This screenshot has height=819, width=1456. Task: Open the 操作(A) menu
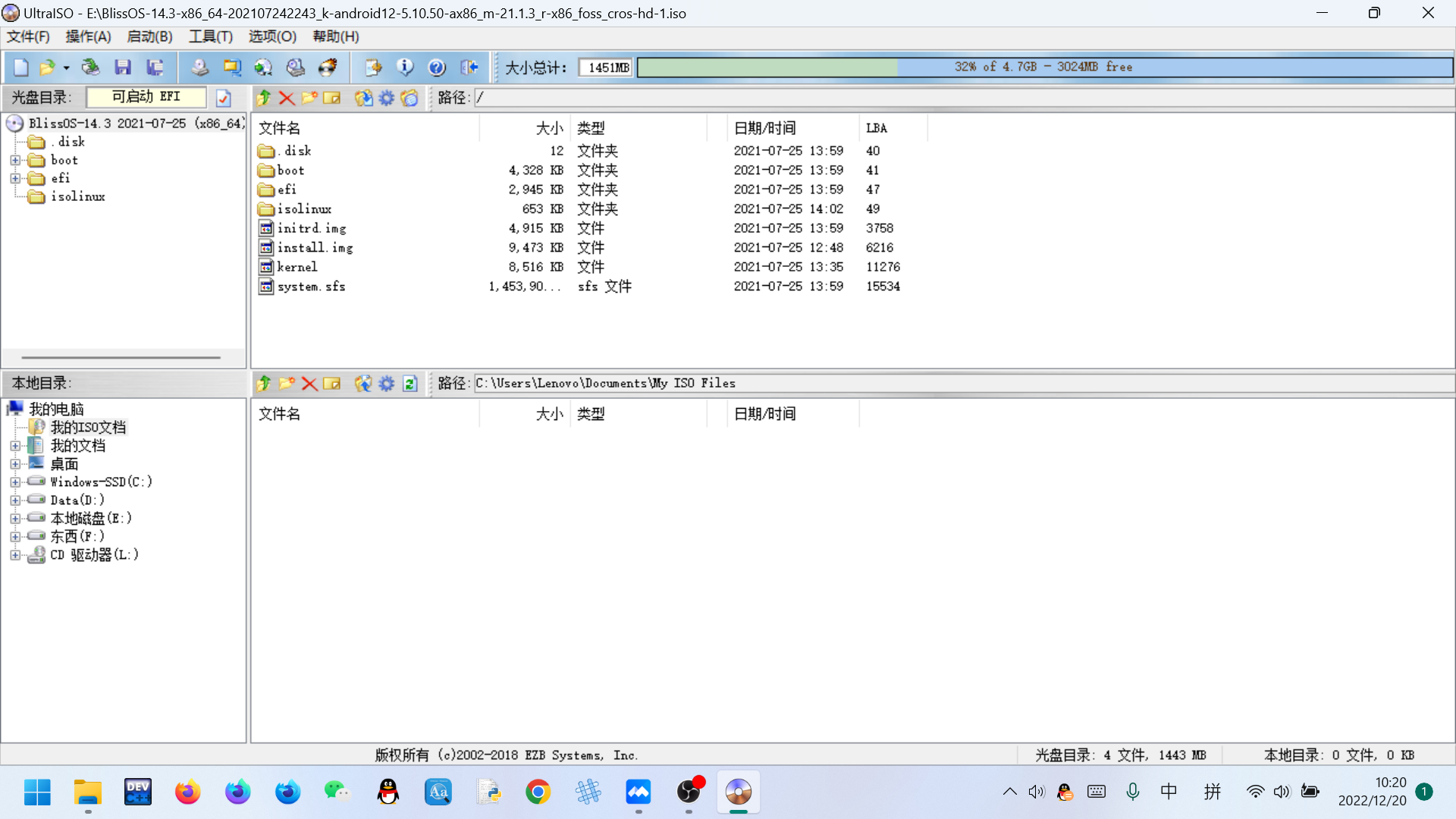click(x=88, y=36)
